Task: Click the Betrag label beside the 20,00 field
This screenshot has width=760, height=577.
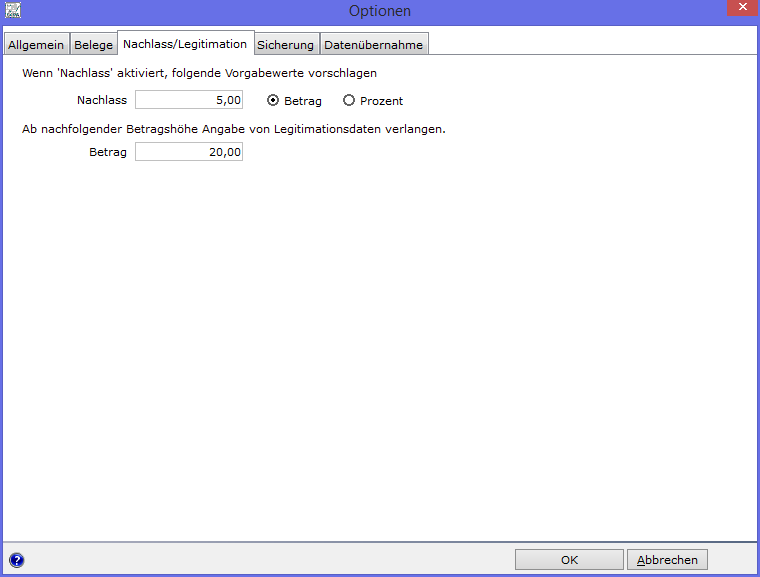Action: tap(108, 152)
